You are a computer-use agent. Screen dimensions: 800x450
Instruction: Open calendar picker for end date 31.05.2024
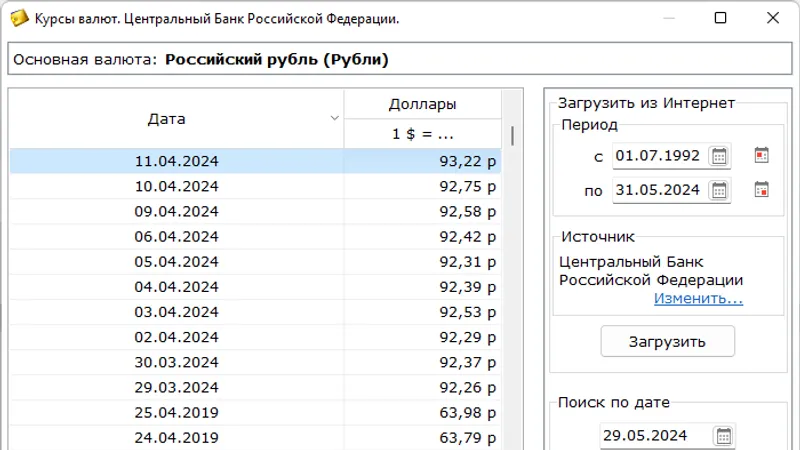pyautogui.click(x=719, y=190)
